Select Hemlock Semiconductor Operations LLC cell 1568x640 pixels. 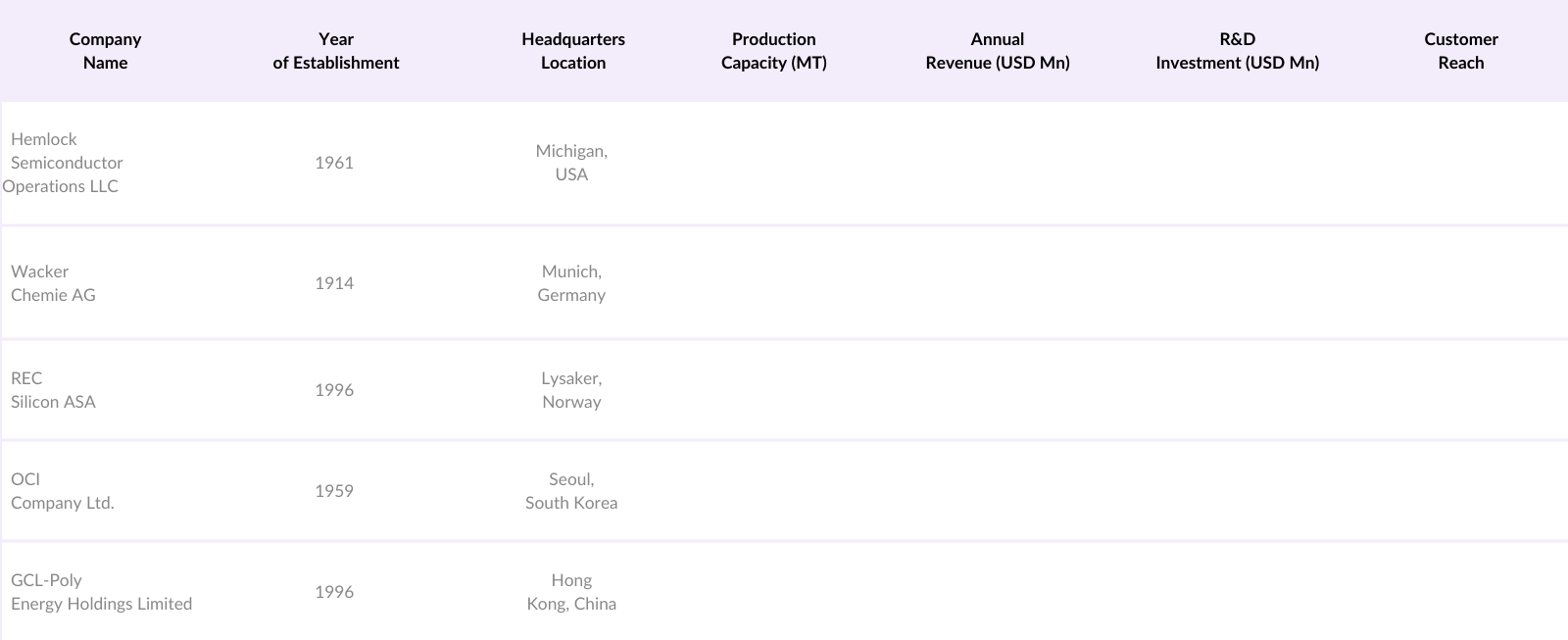pos(63,163)
